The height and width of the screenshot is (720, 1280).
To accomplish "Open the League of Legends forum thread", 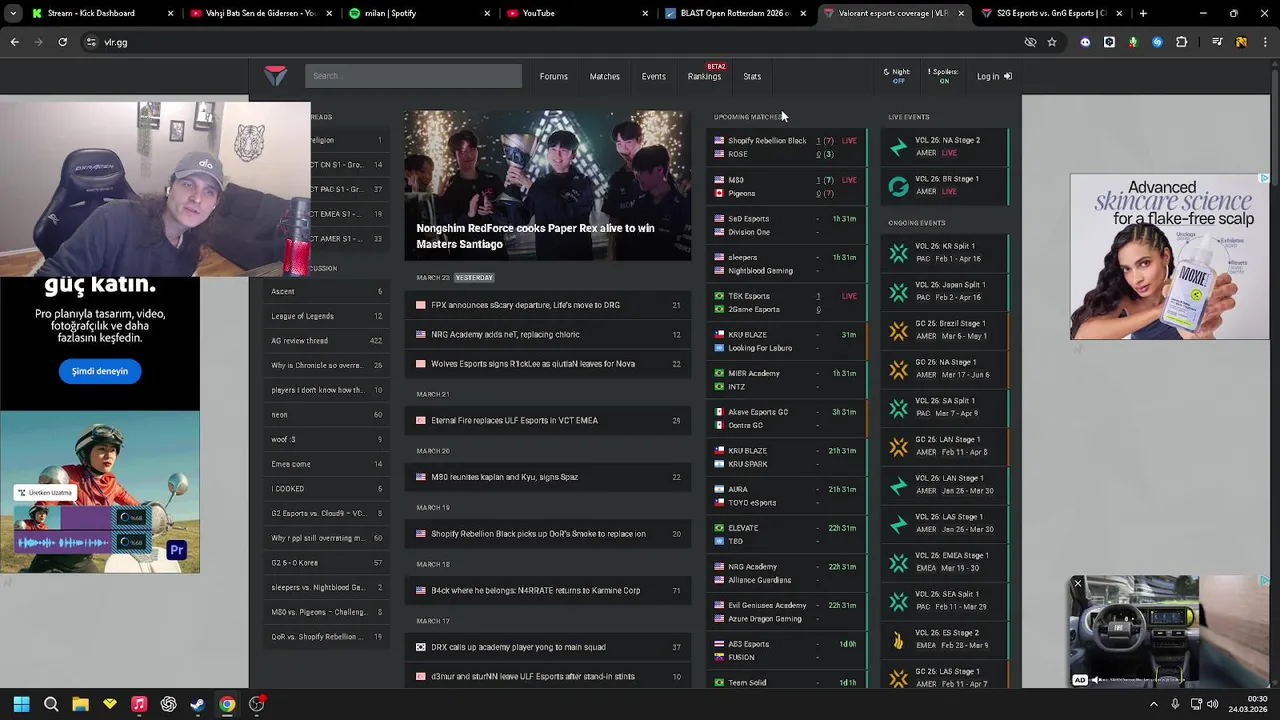I will [326, 316].
